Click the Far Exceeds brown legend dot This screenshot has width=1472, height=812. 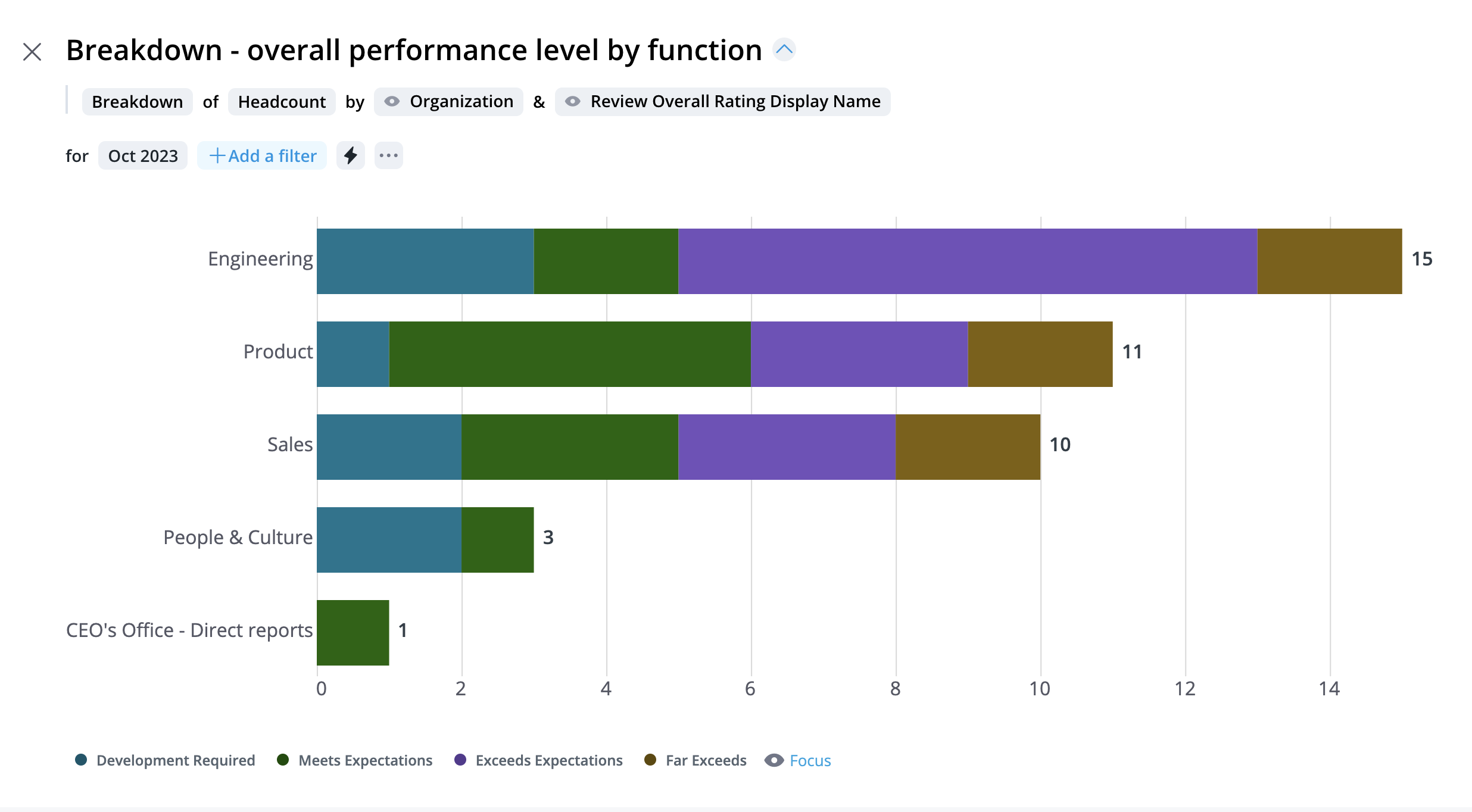pos(650,760)
